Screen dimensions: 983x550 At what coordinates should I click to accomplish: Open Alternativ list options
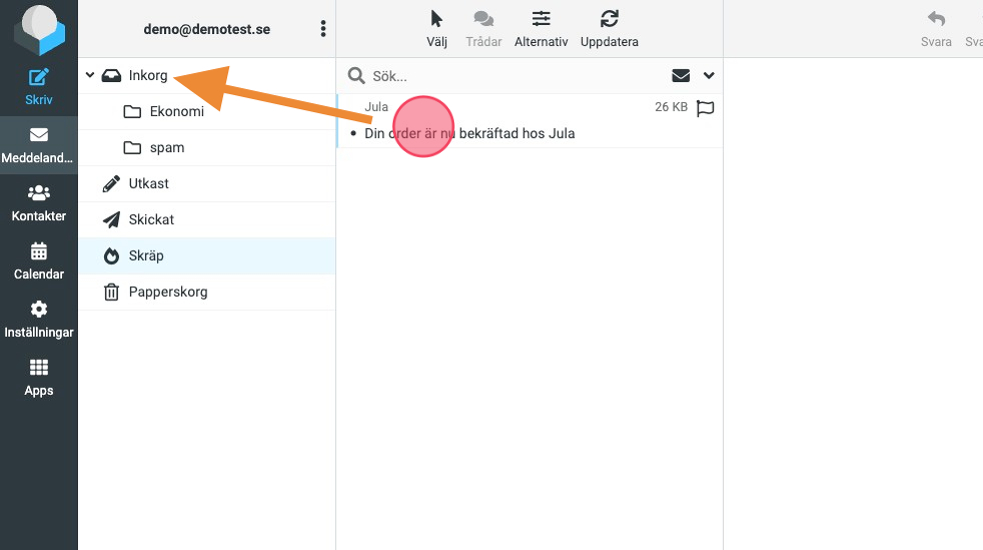[541, 19]
